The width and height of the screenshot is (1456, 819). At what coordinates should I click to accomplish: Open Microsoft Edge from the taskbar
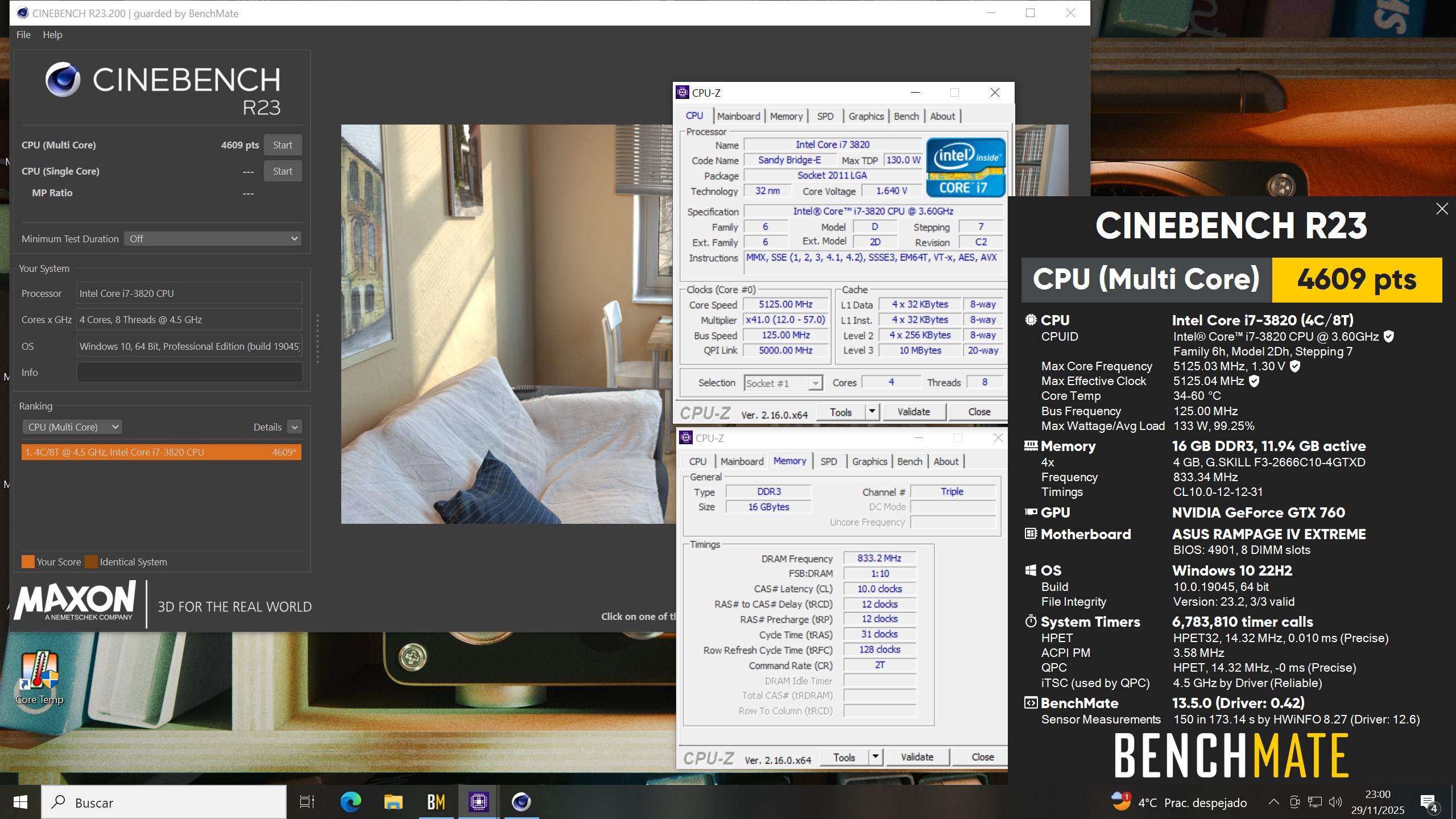pyautogui.click(x=350, y=802)
